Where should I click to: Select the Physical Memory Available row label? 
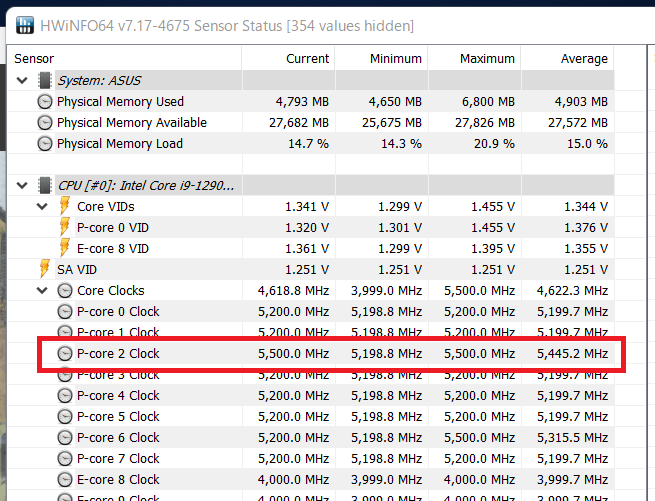132,122
